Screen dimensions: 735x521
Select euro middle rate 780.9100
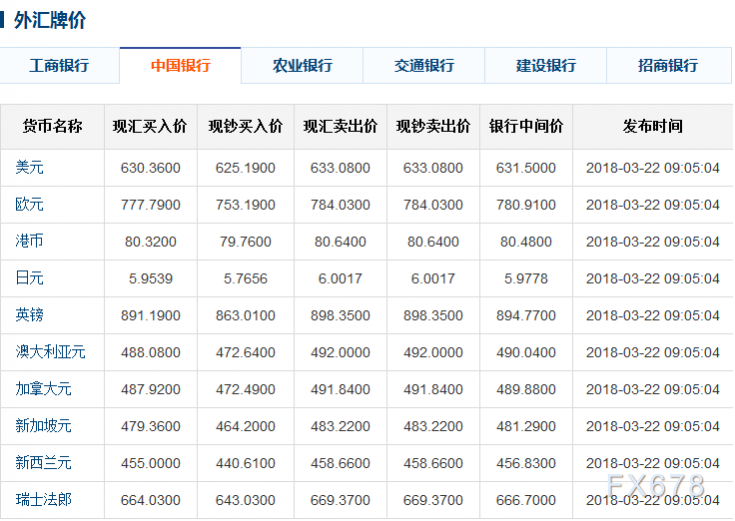click(x=526, y=205)
